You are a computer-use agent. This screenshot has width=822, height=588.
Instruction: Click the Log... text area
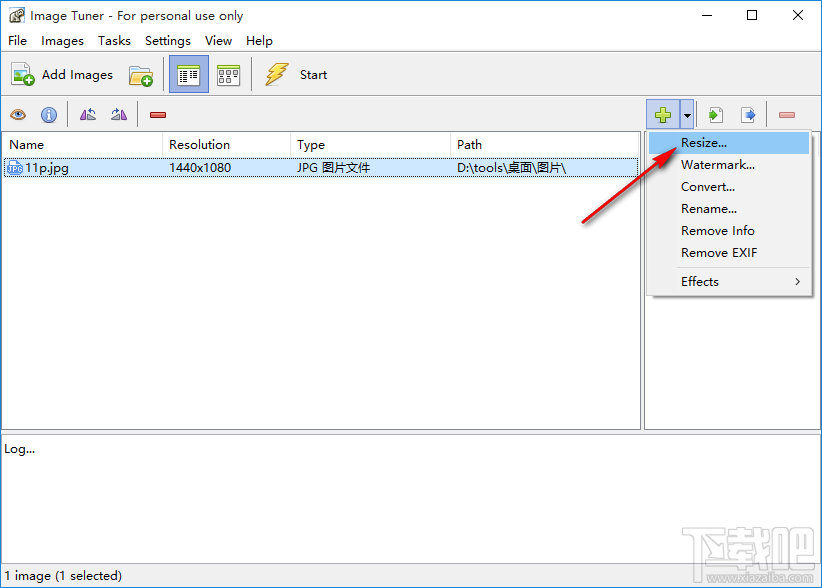[x=411, y=498]
